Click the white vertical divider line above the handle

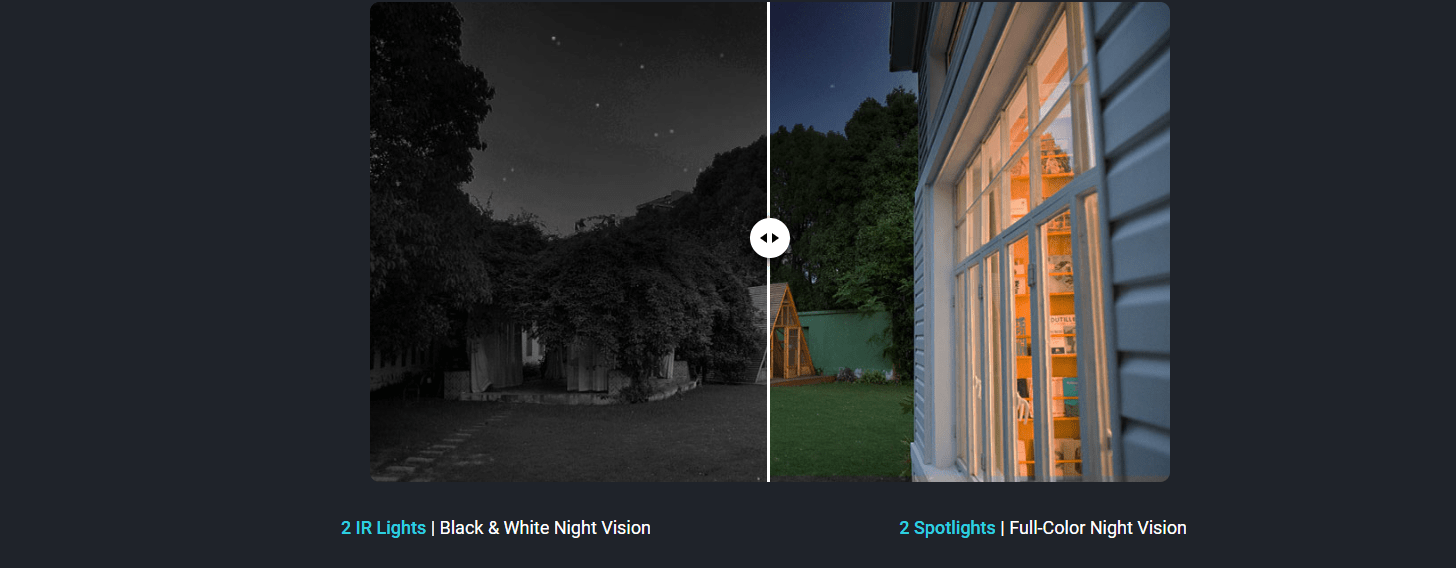pos(768,110)
